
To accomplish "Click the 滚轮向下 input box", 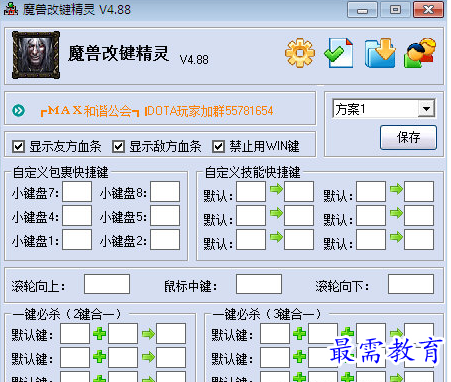I will pyautogui.click(x=411, y=284).
